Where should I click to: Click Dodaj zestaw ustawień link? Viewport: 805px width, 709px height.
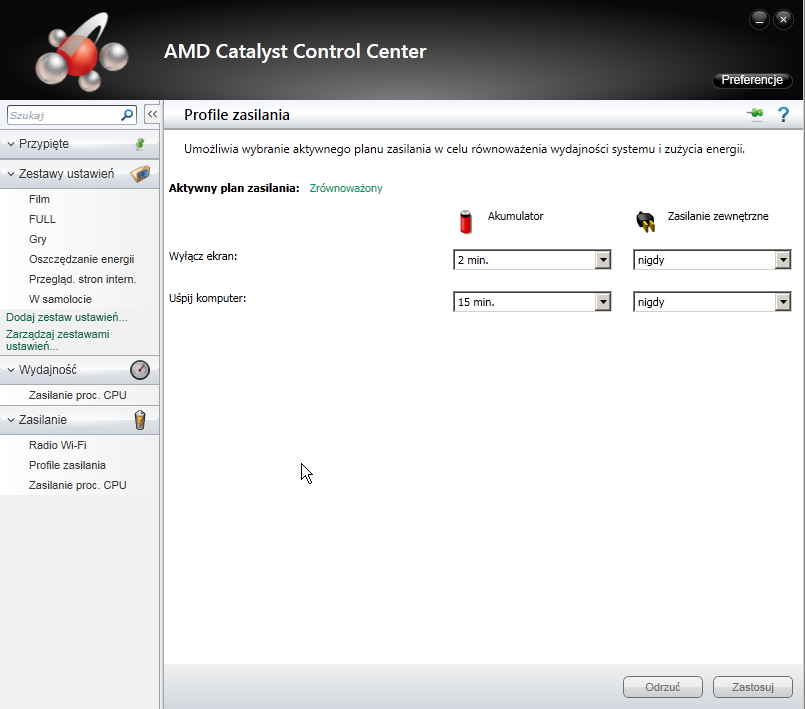click(x=67, y=317)
